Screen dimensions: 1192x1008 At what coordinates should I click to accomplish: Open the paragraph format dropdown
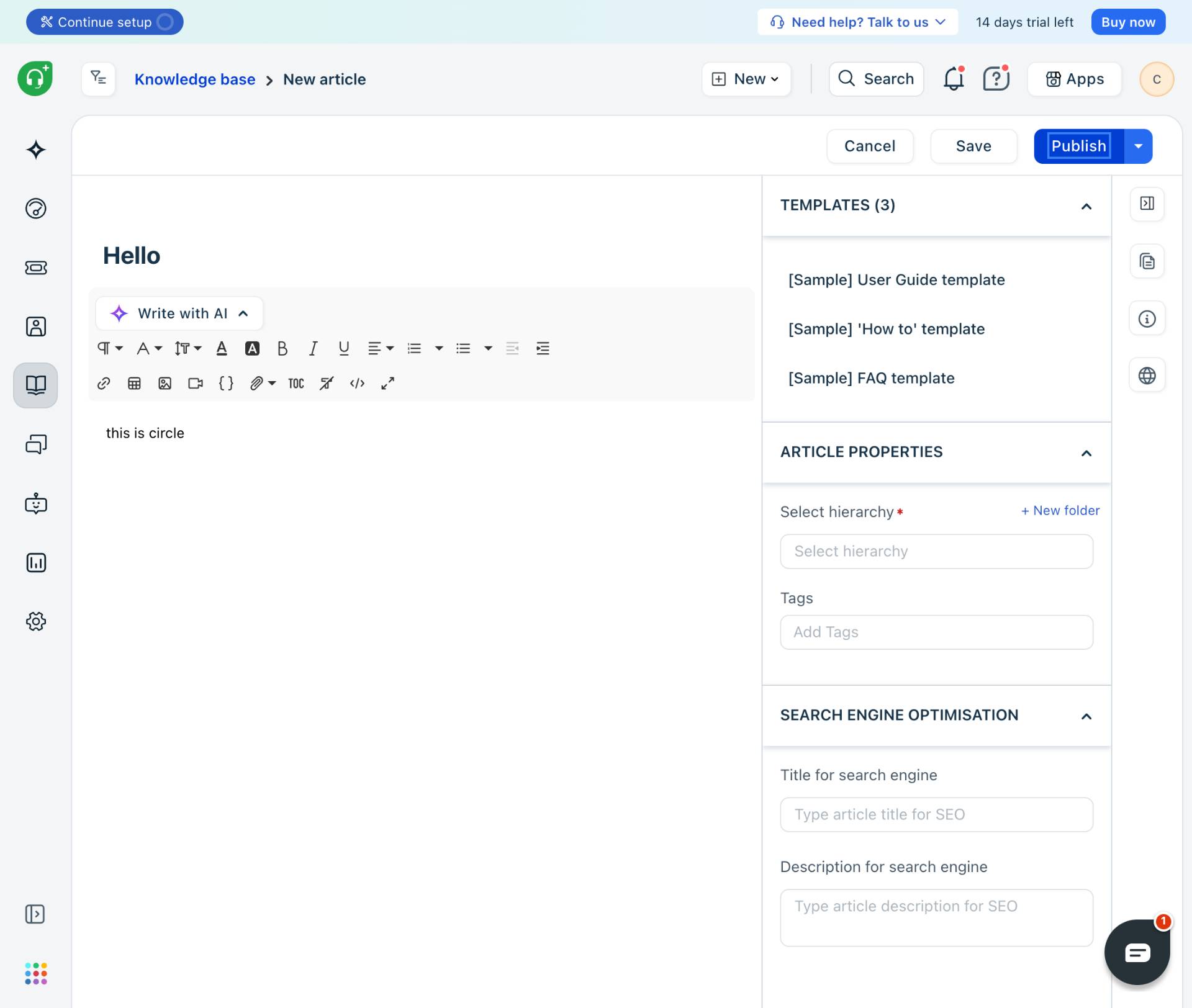110,348
